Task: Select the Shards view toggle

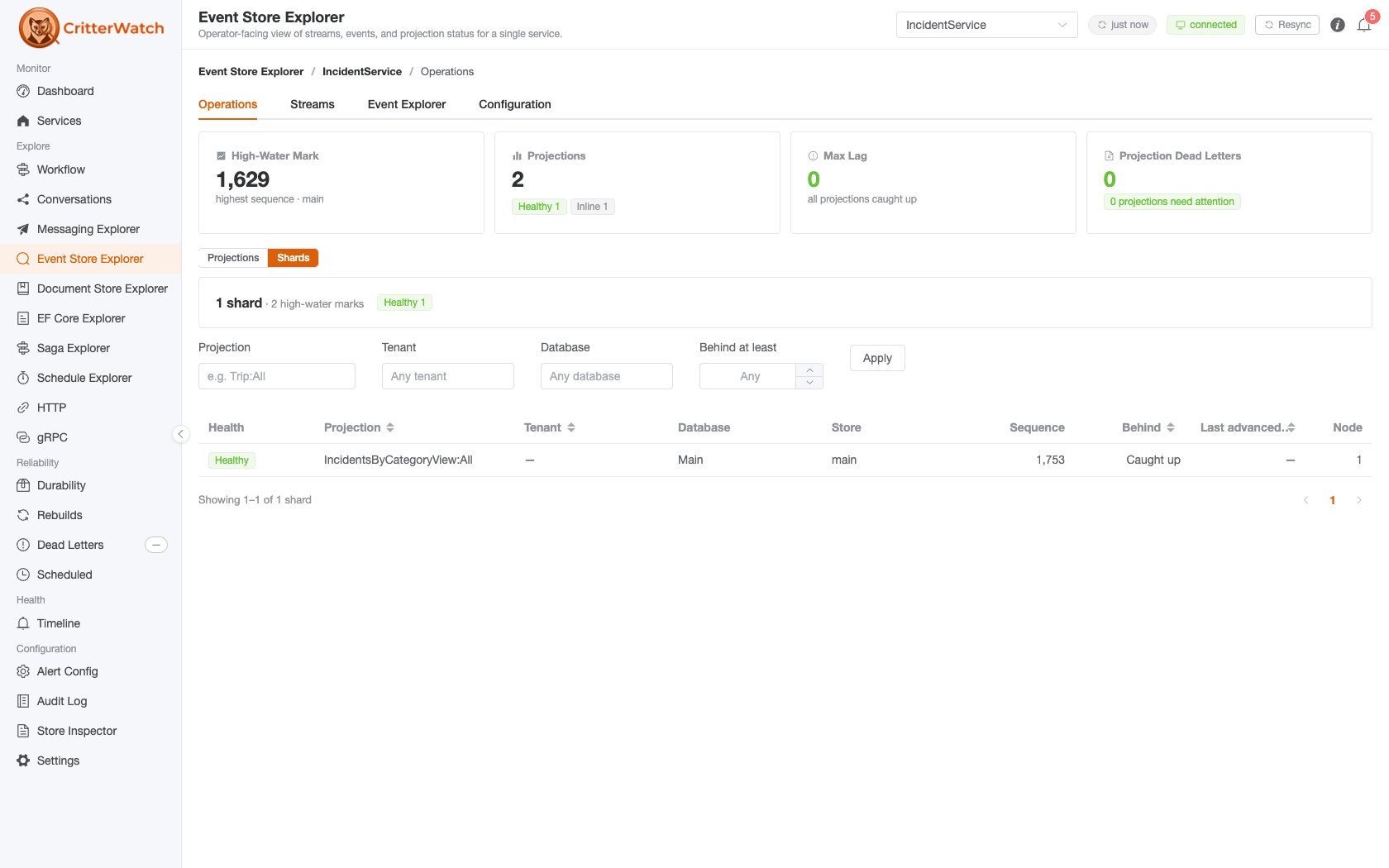Action: click(294, 258)
